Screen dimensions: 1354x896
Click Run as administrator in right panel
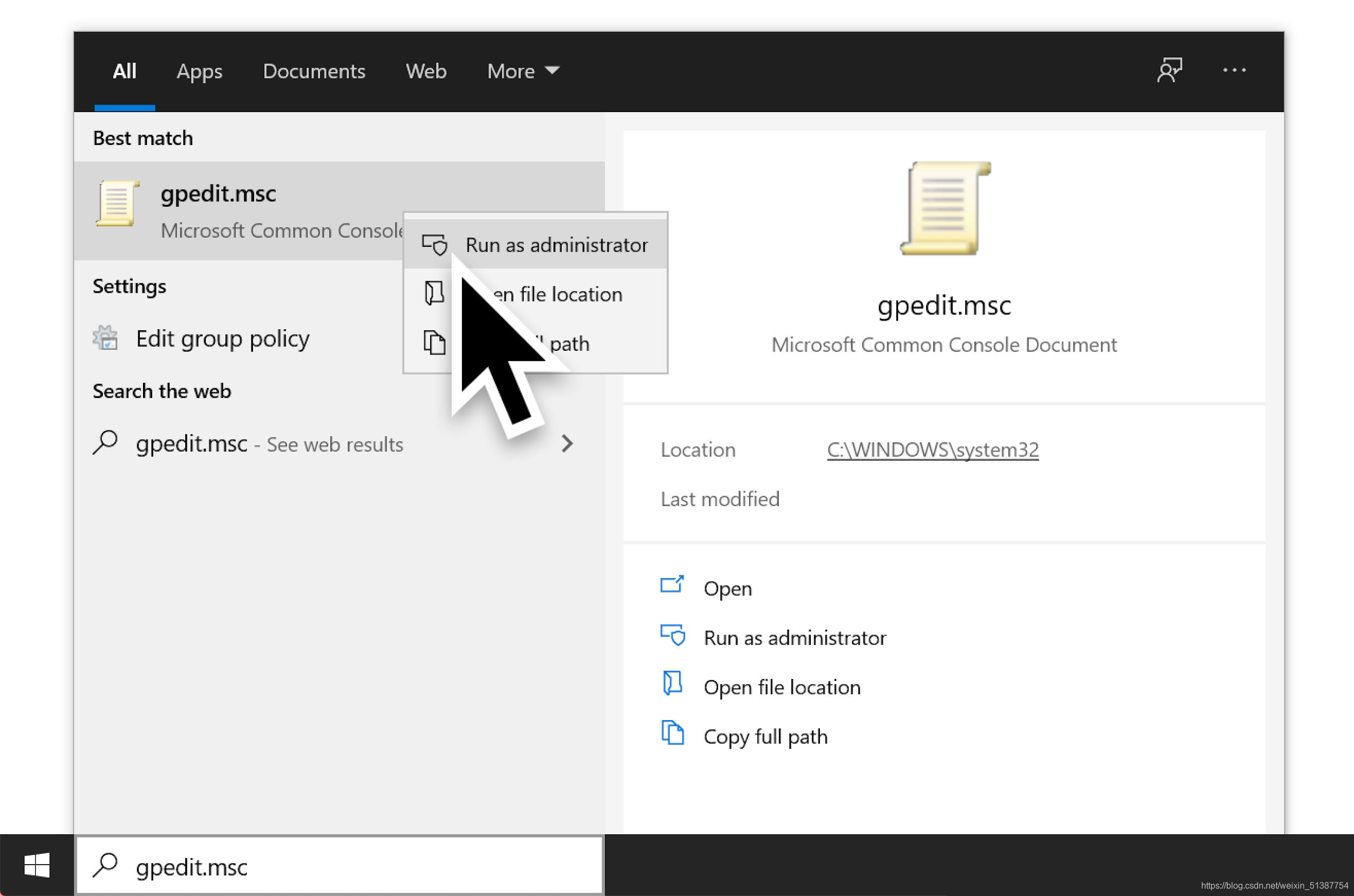coord(795,638)
